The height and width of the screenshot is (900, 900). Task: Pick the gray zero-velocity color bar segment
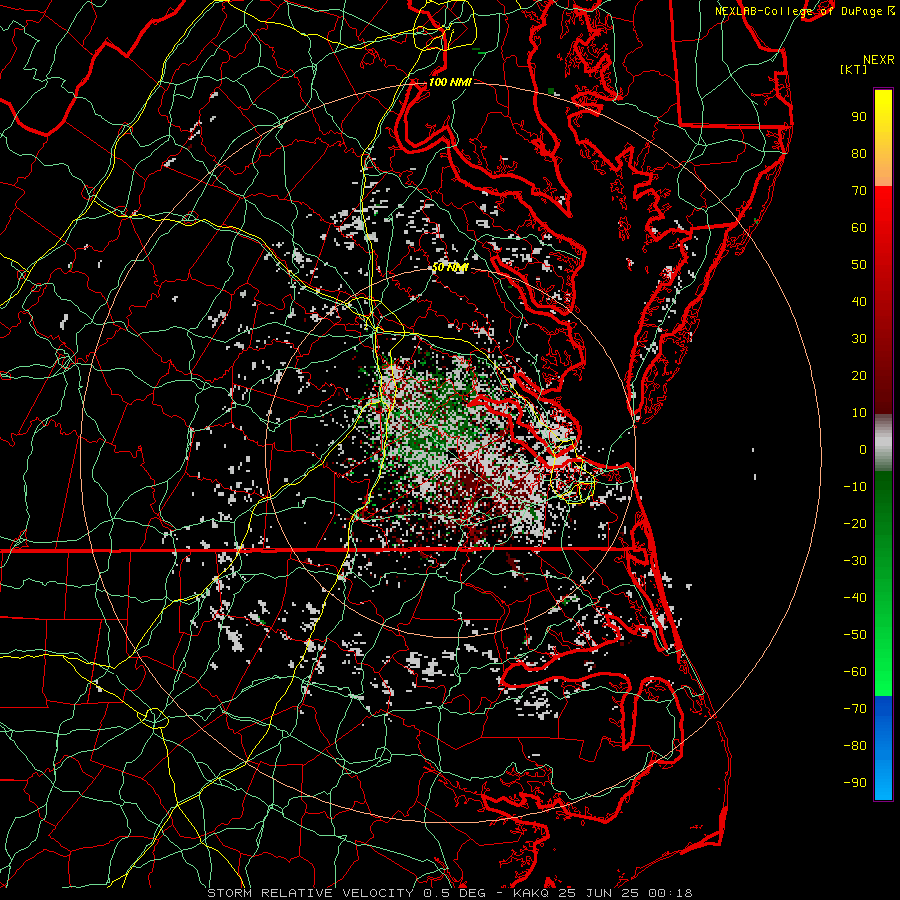point(883,443)
